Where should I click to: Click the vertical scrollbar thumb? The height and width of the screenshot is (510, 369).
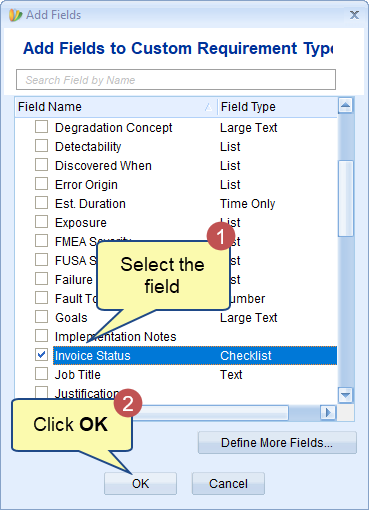tap(346, 199)
